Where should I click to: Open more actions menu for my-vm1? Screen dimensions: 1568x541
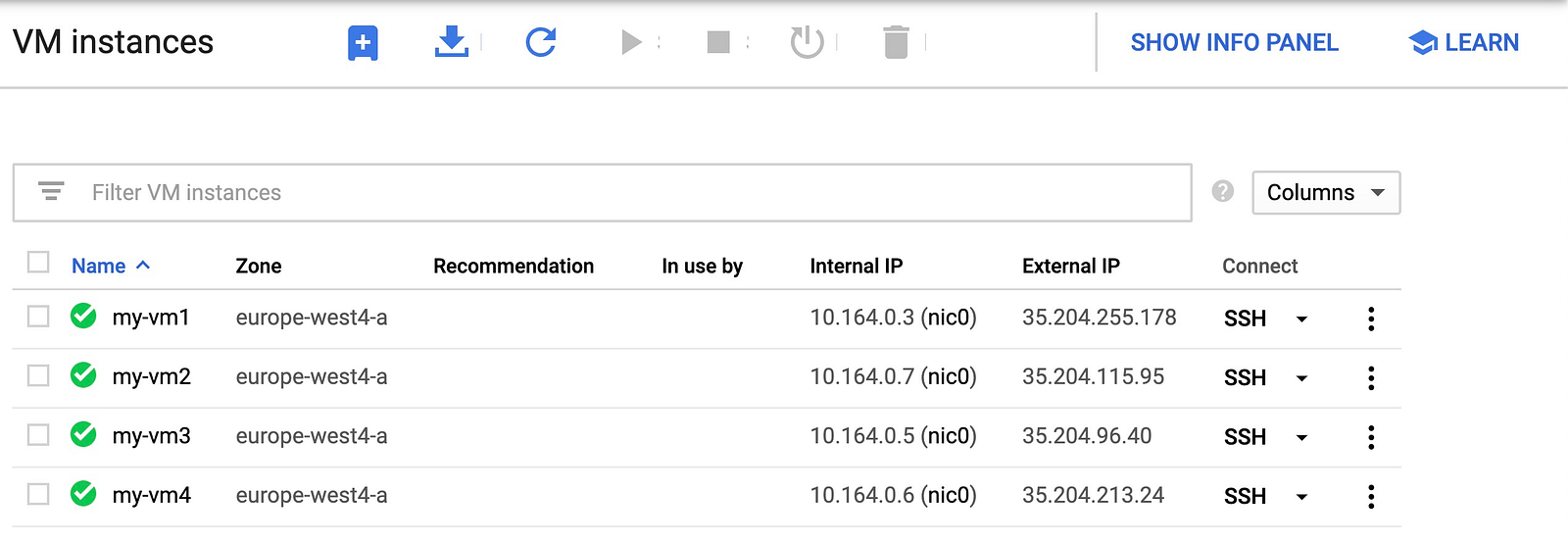click(x=1370, y=319)
